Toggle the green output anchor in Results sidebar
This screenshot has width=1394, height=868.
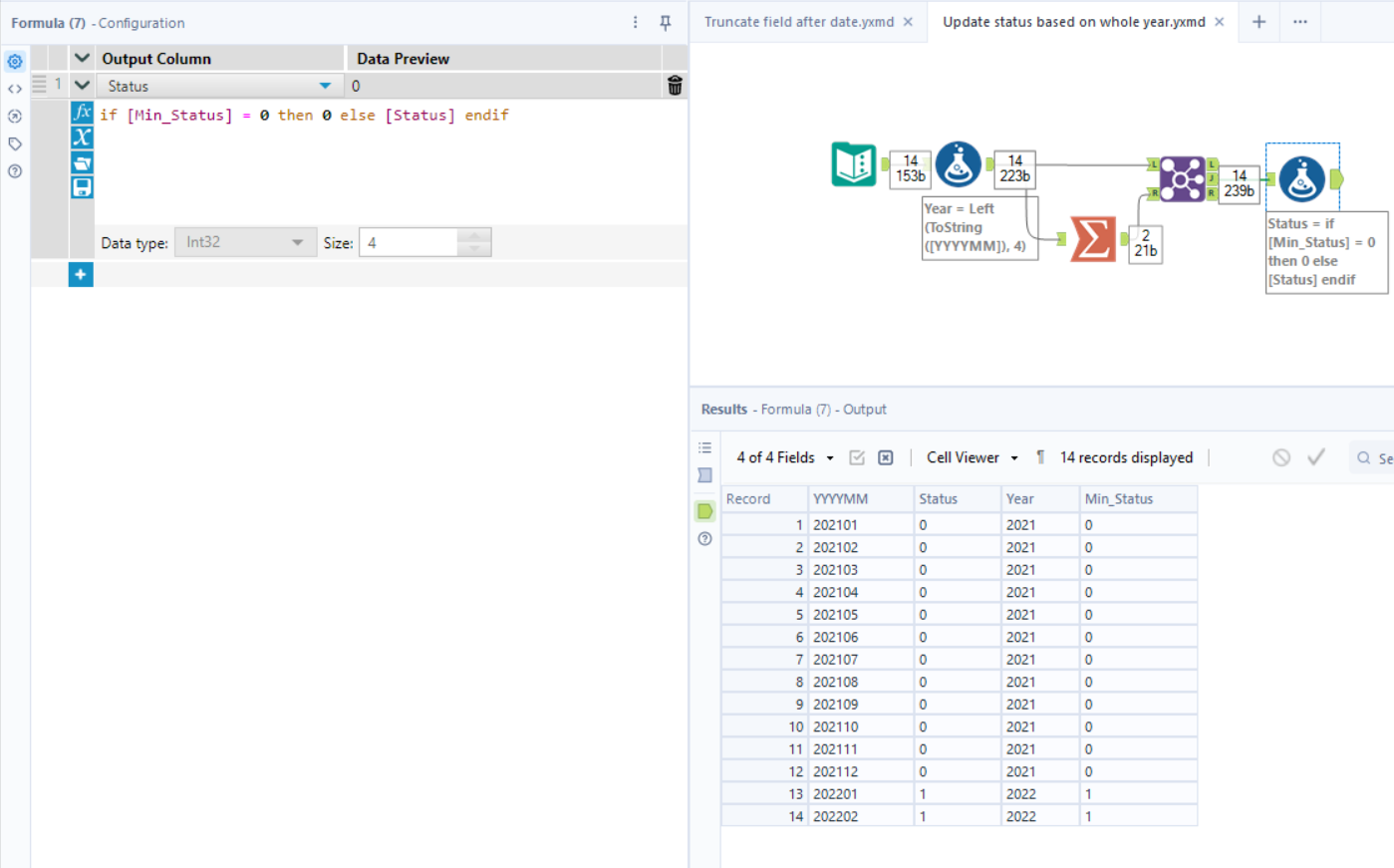click(x=704, y=510)
